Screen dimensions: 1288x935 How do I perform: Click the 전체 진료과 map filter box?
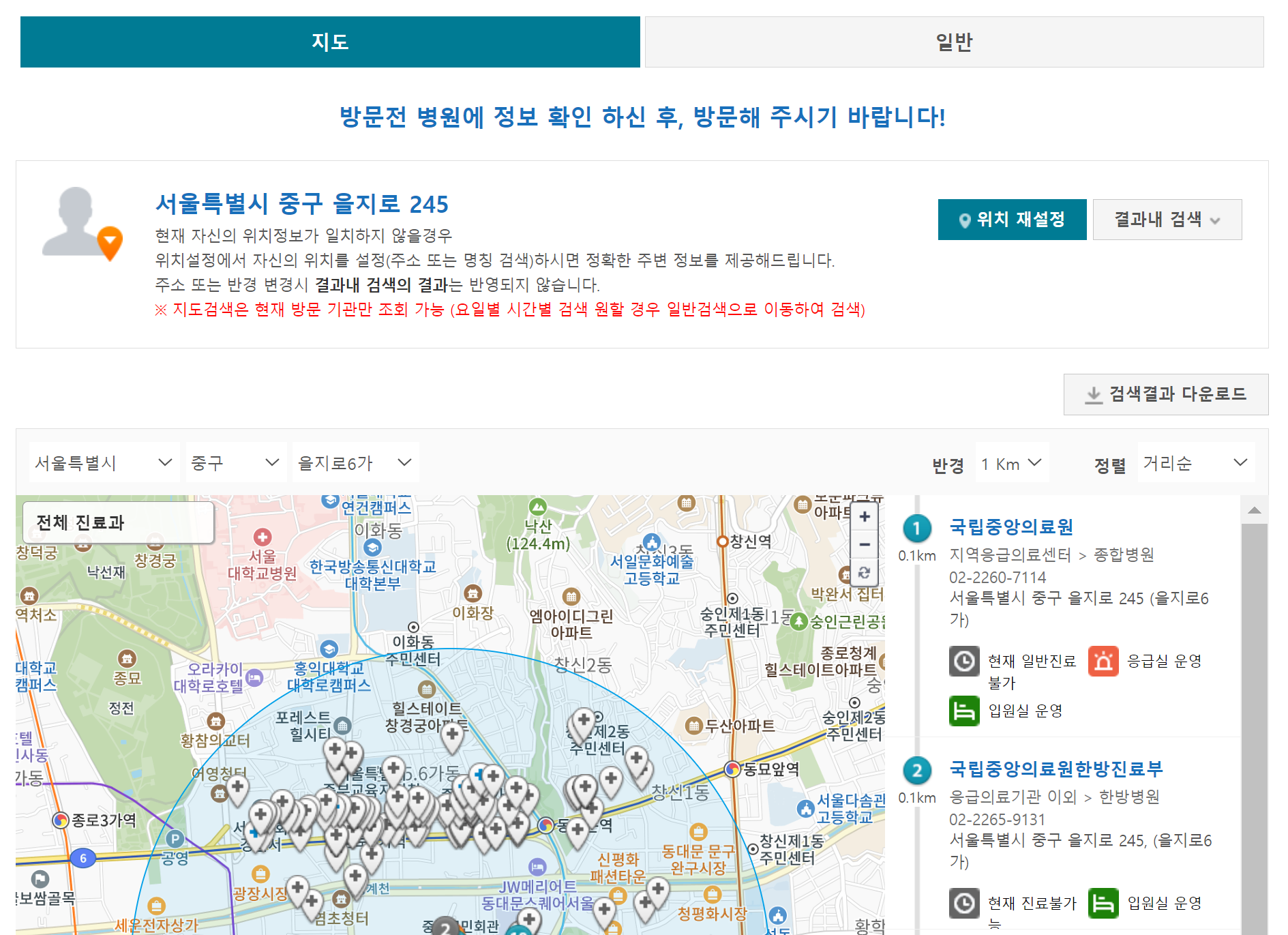(118, 522)
